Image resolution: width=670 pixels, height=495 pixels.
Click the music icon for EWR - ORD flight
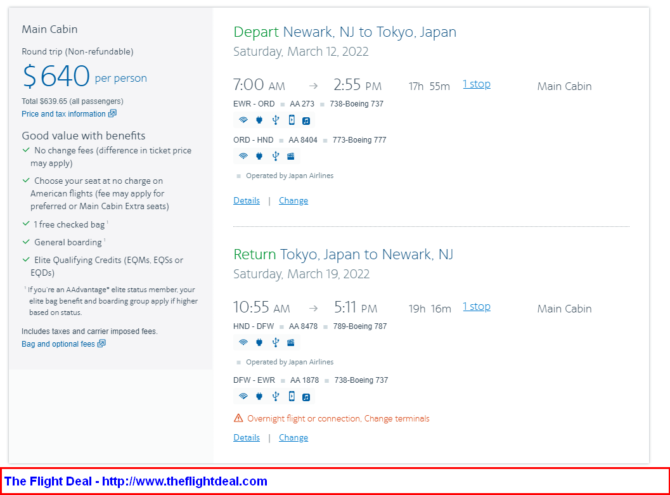(x=306, y=120)
